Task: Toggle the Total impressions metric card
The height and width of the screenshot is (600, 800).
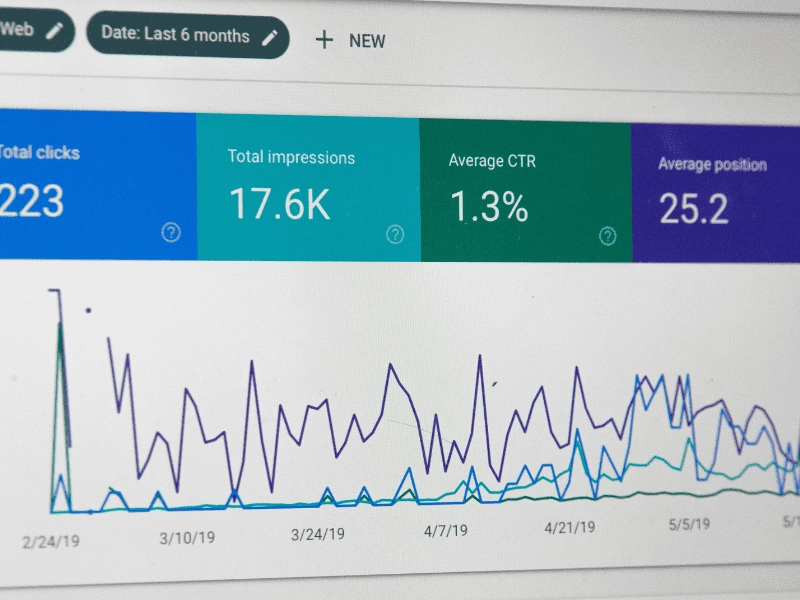Action: 307,188
